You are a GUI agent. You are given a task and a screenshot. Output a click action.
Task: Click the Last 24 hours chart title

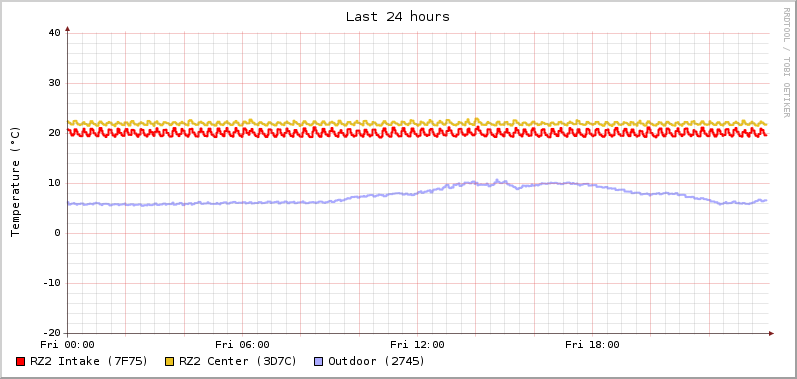tap(398, 17)
